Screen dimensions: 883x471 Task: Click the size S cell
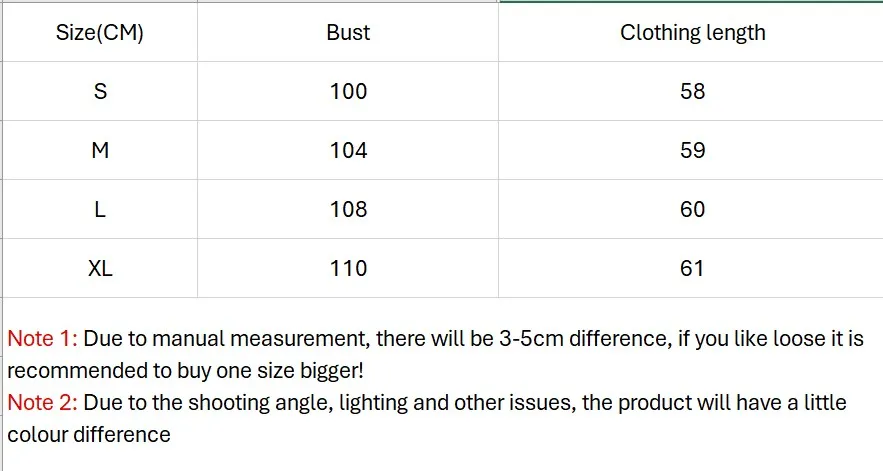[x=100, y=91]
